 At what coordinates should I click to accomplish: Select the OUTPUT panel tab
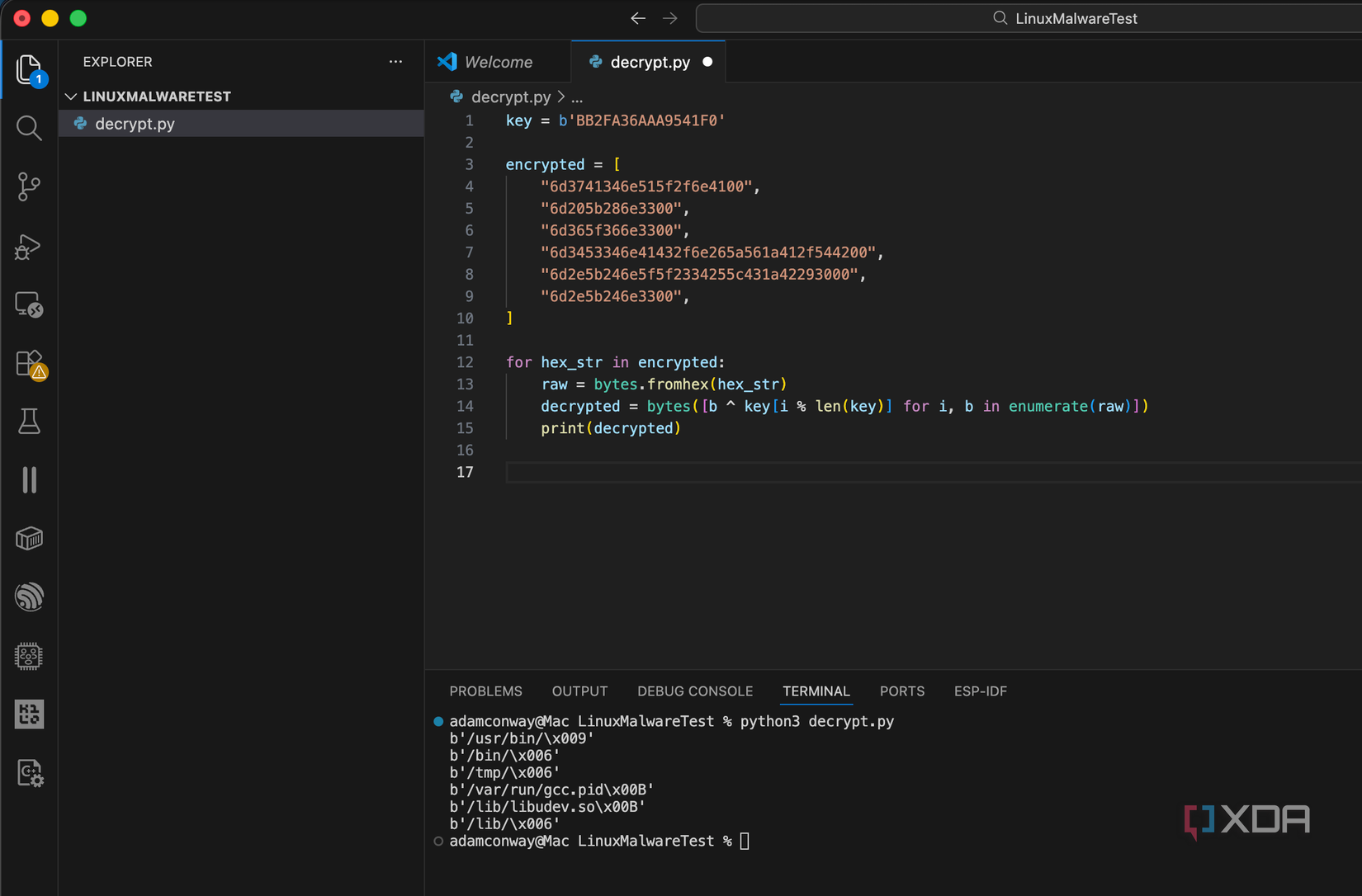579,691
